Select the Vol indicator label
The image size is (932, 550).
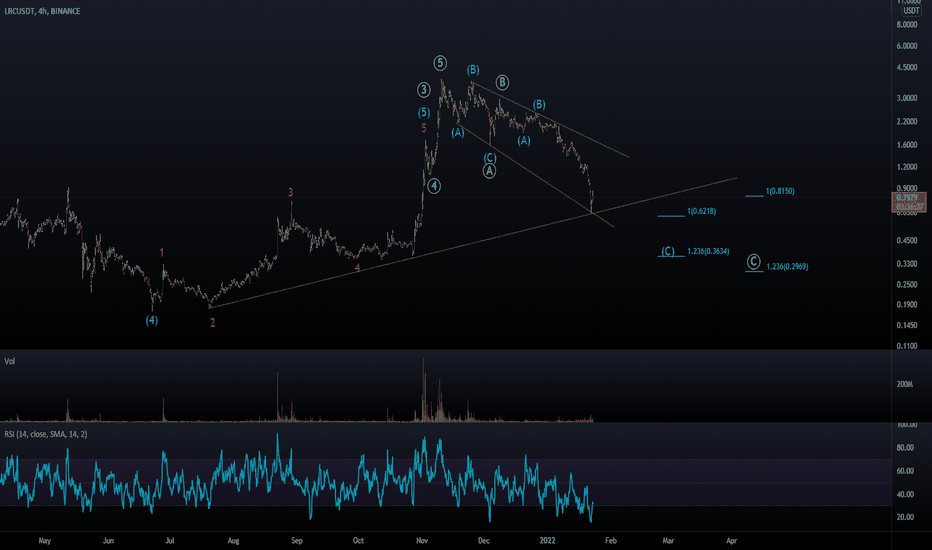pyautogui.click(x=10, y=362)
